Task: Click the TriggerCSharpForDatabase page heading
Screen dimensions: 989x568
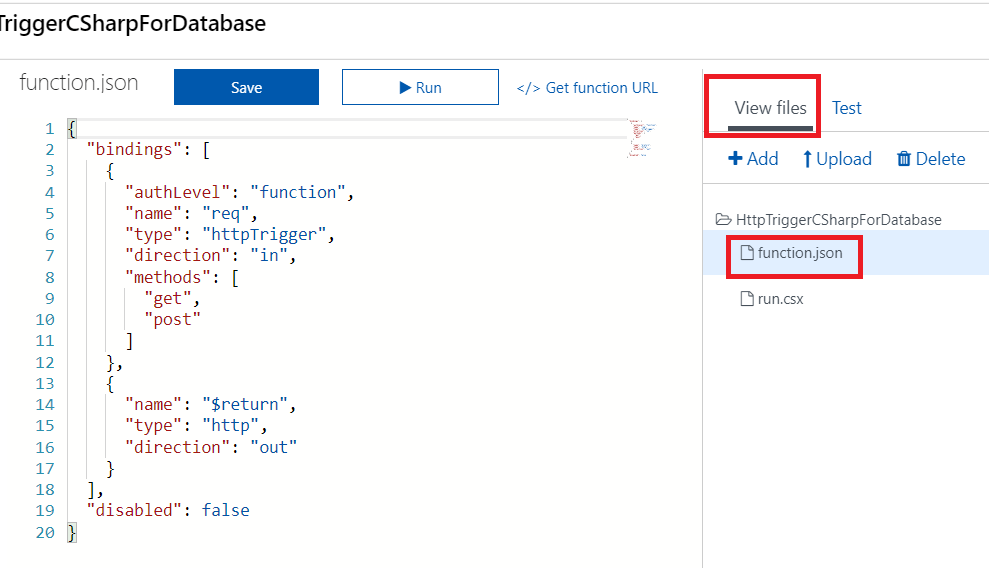Action: (x=131, y=23)
